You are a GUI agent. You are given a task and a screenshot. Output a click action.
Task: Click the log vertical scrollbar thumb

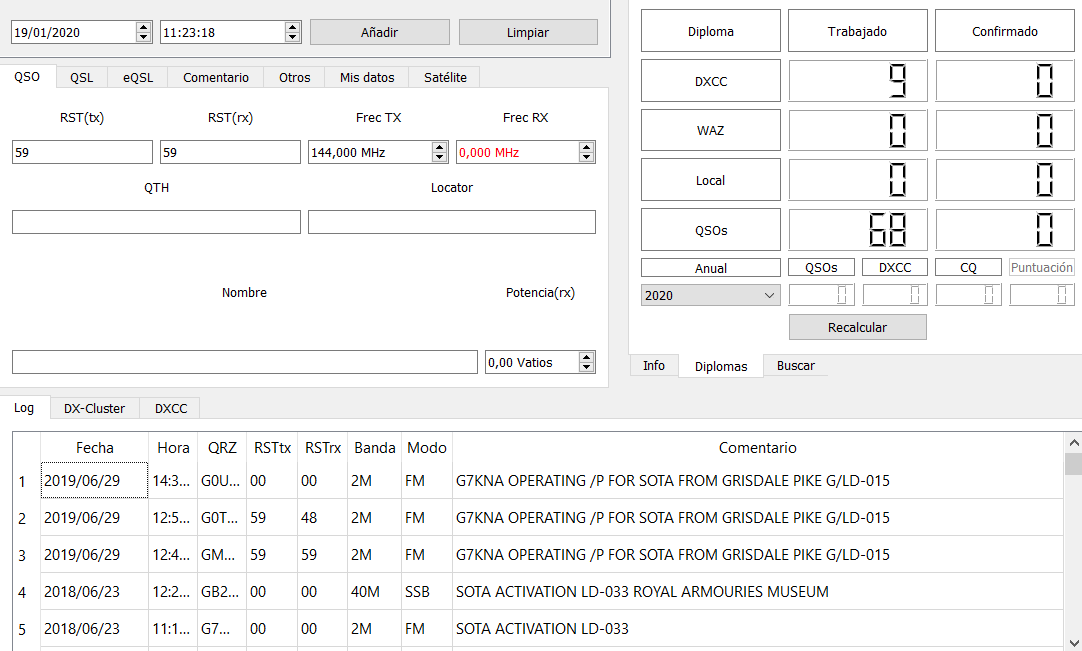coord(1073,464)
